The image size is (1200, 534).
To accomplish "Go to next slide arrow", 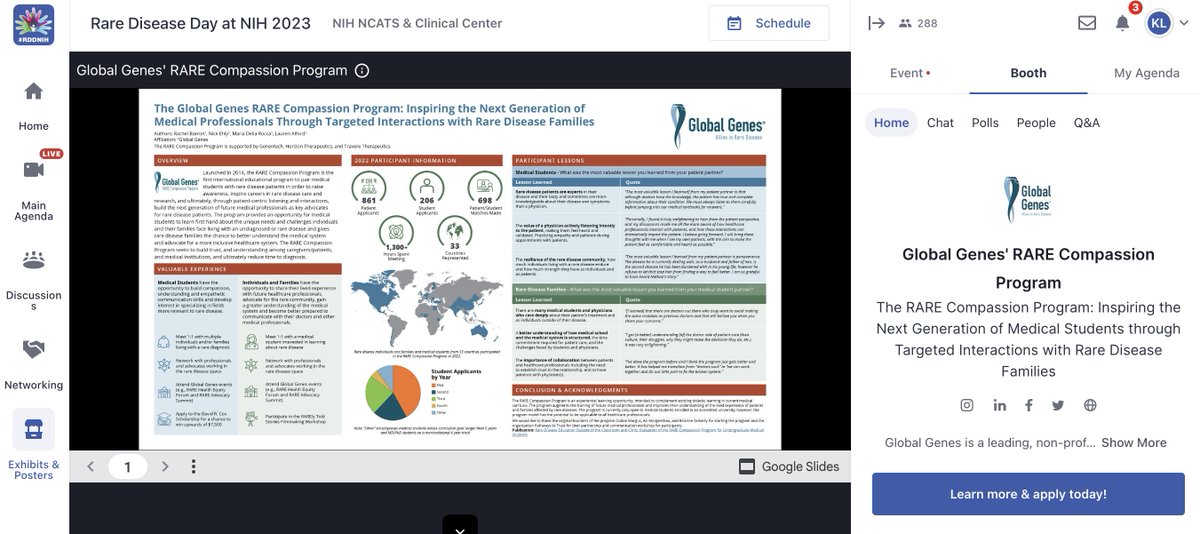I will pos(164,466).
